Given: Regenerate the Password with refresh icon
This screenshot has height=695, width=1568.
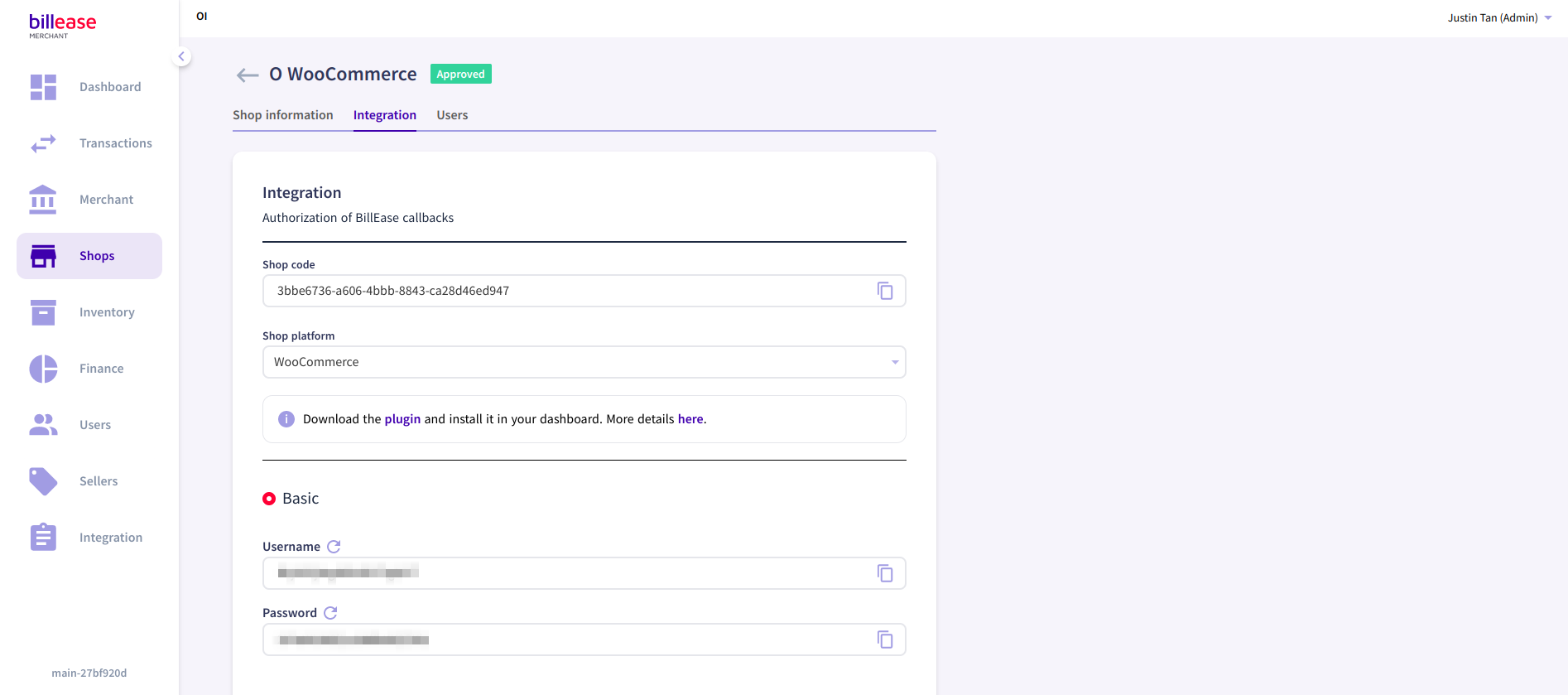Looking at the screenshot, I should click(x=330, y=613).
